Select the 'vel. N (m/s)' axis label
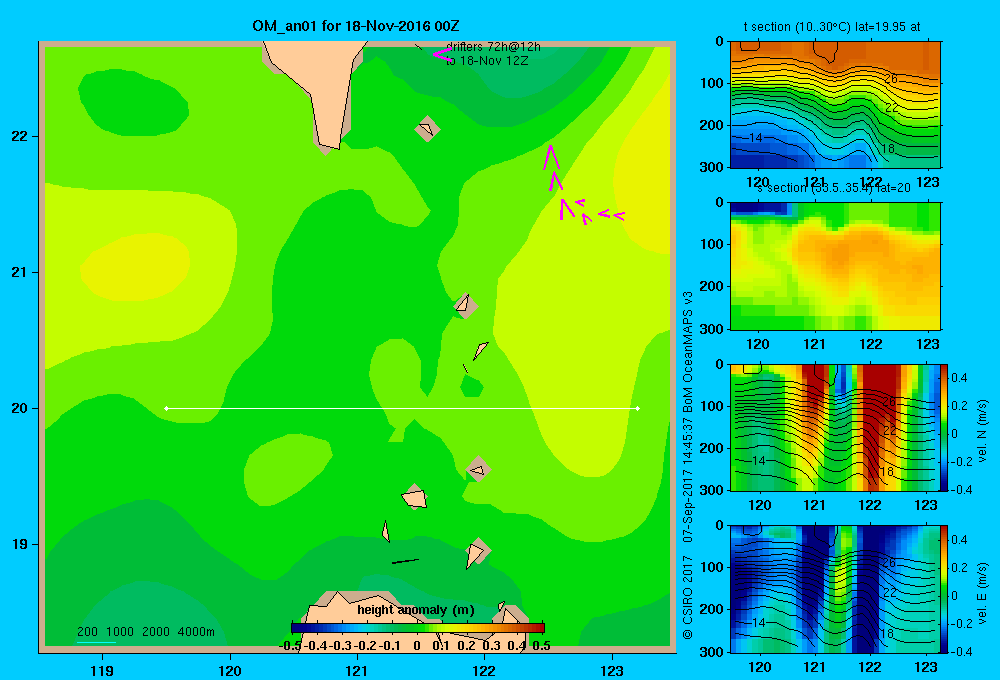This screenshot has width=1000, height=680. [x=983, y=431]
